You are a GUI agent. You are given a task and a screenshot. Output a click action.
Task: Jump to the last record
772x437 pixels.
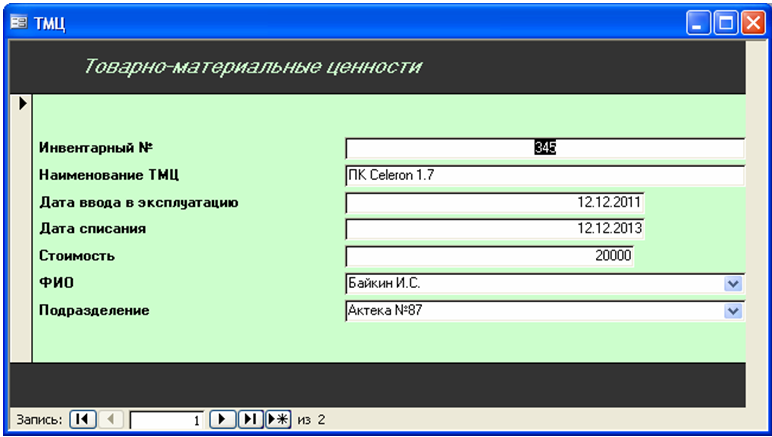(x=250, y=420)
